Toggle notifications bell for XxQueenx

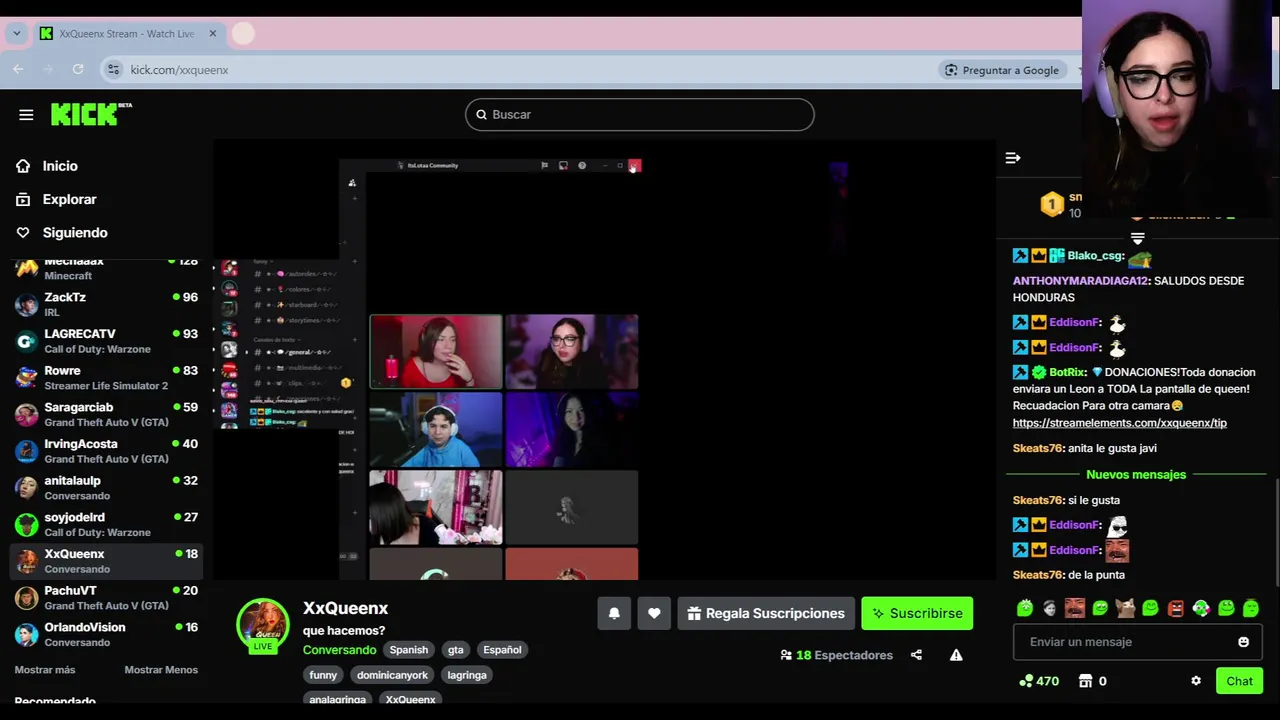point(614,613)
